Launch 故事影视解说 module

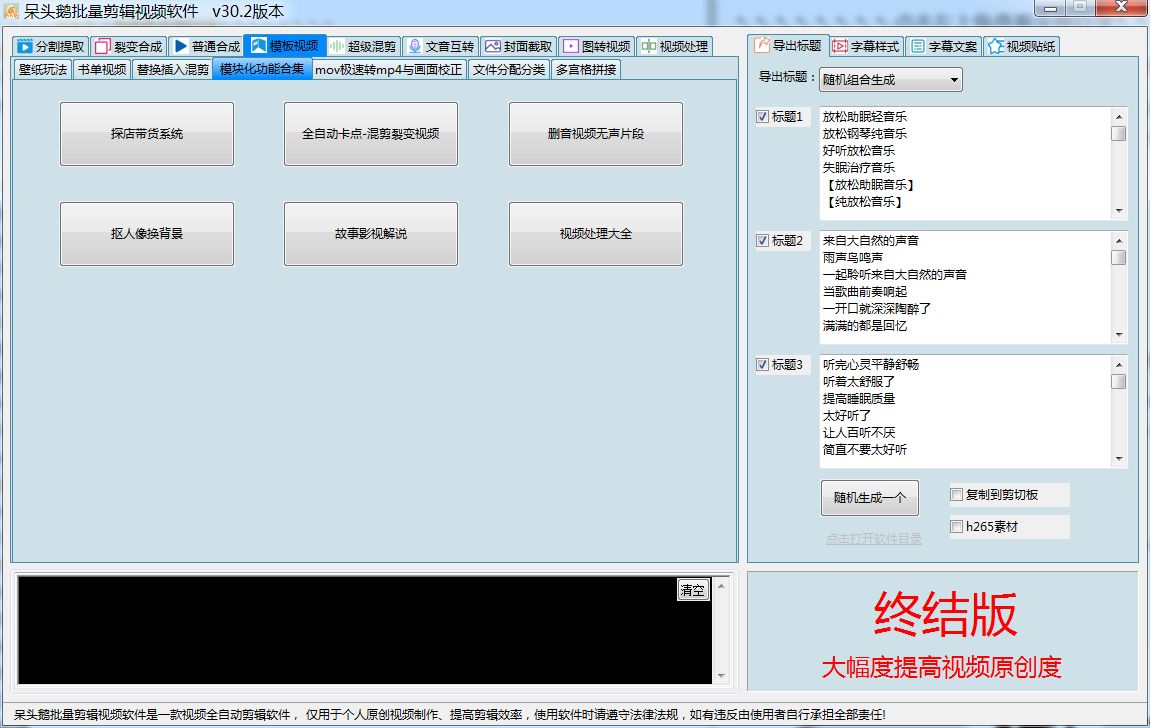coord(370,233)
